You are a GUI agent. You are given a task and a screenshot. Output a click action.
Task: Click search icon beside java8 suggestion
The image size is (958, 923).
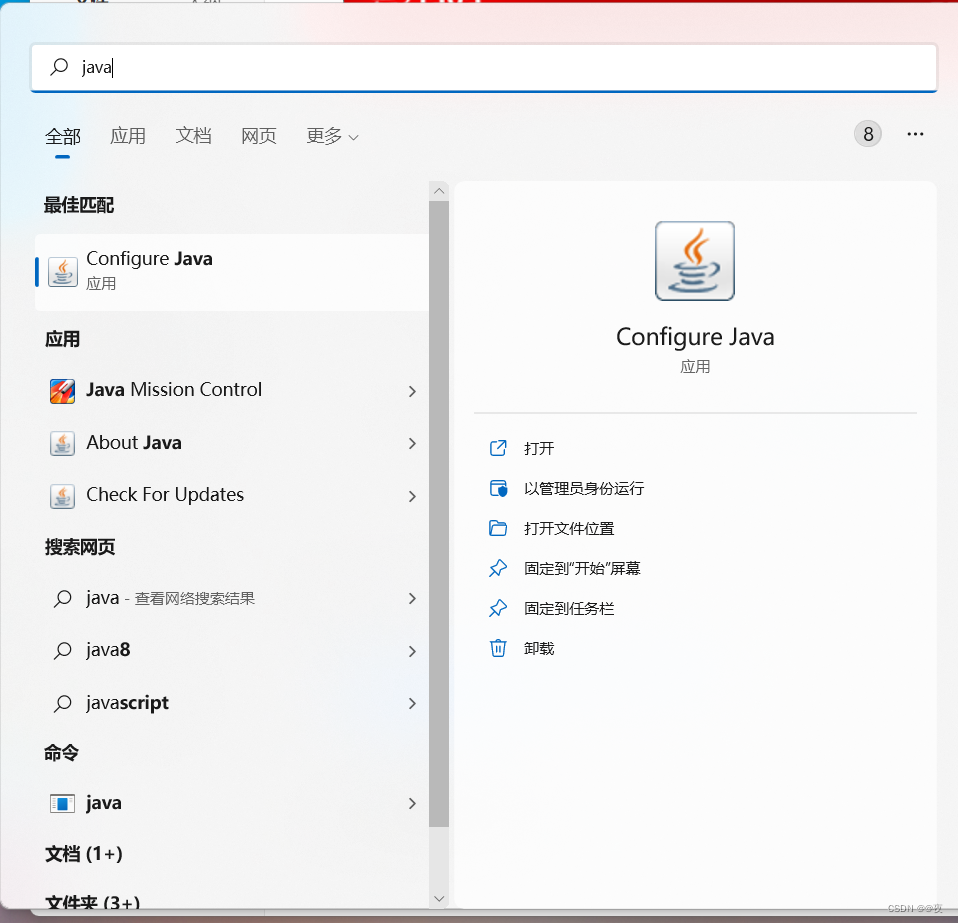(62, 651)
